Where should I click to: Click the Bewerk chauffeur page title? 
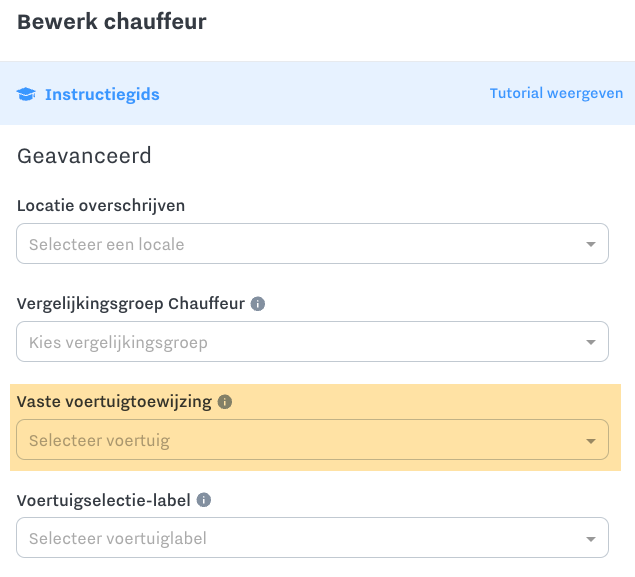point(112,21)
